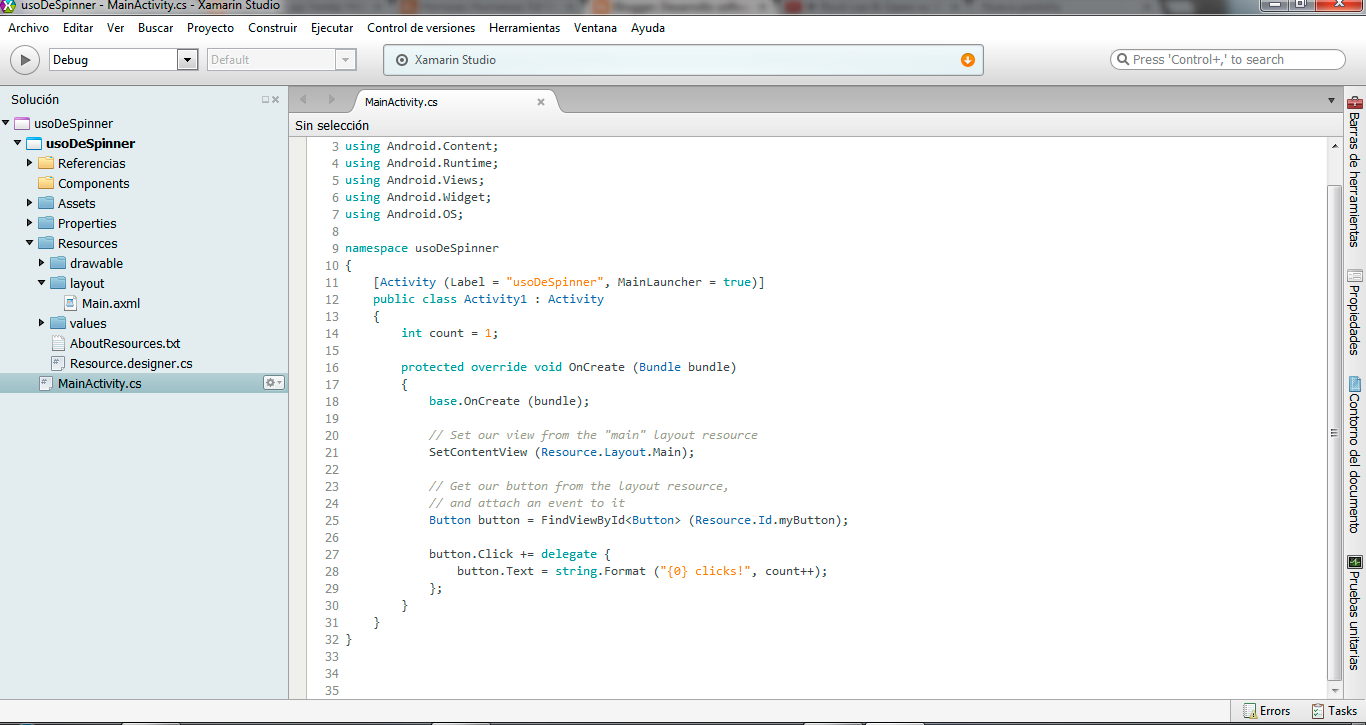The width and height of the screenshot is (1366, 725).
Task: Collapse the Resources folder
Action: tap(31, 243)
